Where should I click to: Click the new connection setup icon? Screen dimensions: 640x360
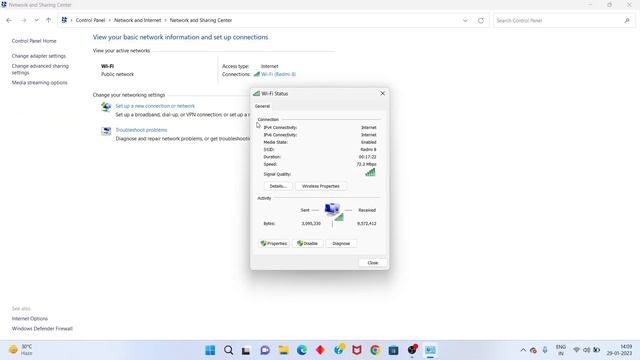106,107
